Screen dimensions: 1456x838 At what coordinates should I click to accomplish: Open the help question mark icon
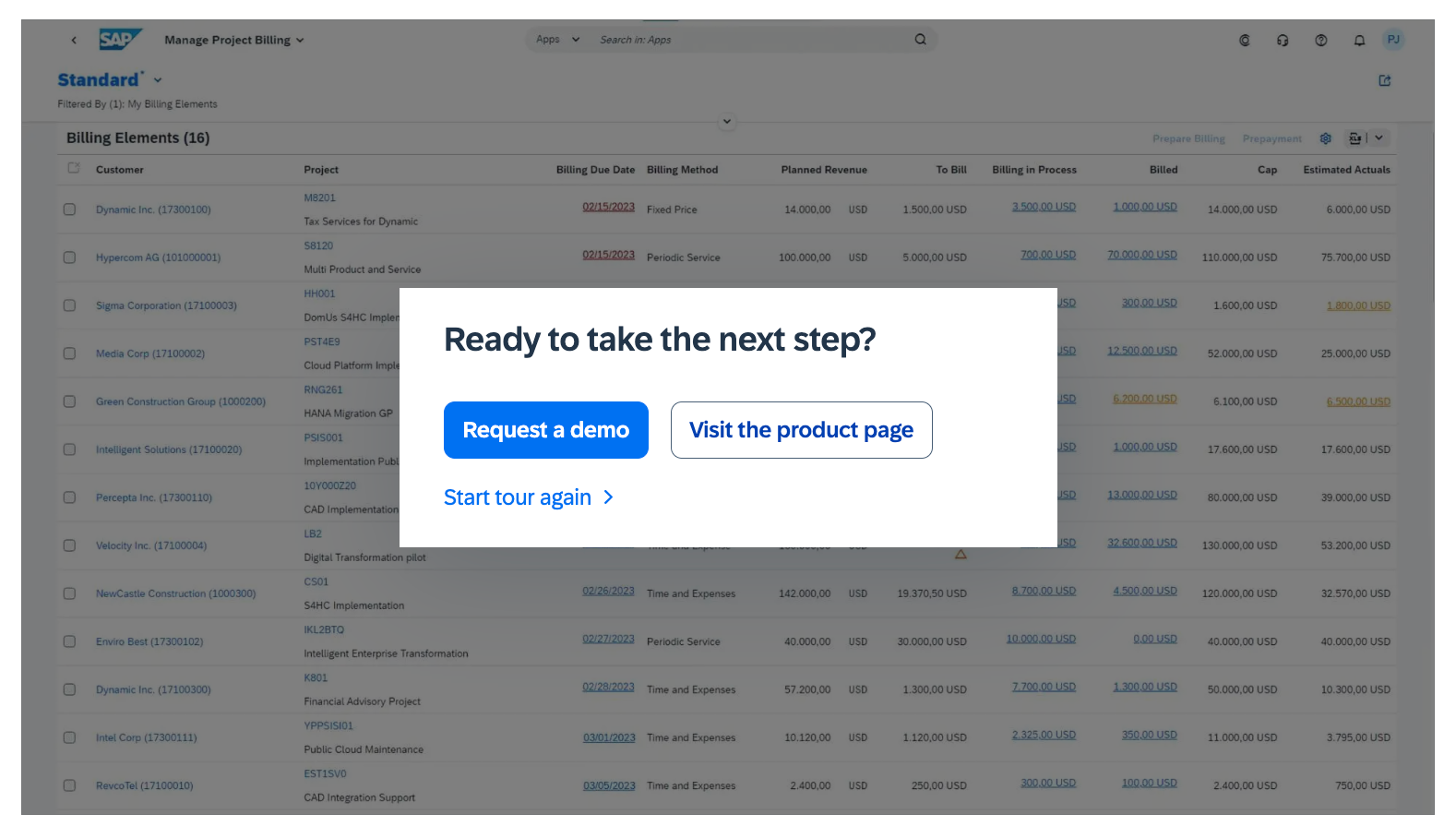(x=1321, y=41)
